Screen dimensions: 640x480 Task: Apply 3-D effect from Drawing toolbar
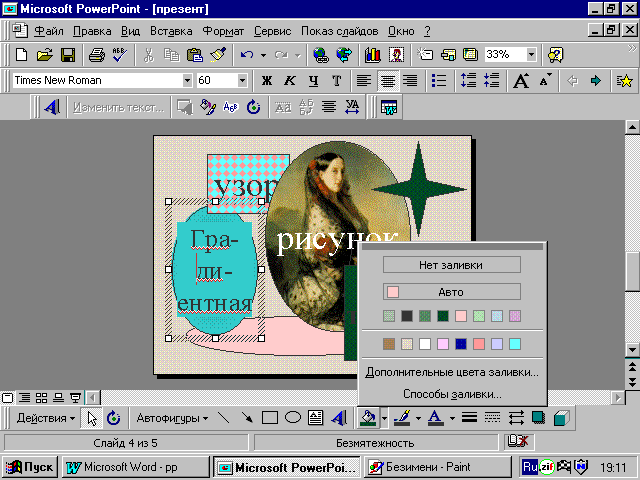point(562,418)
